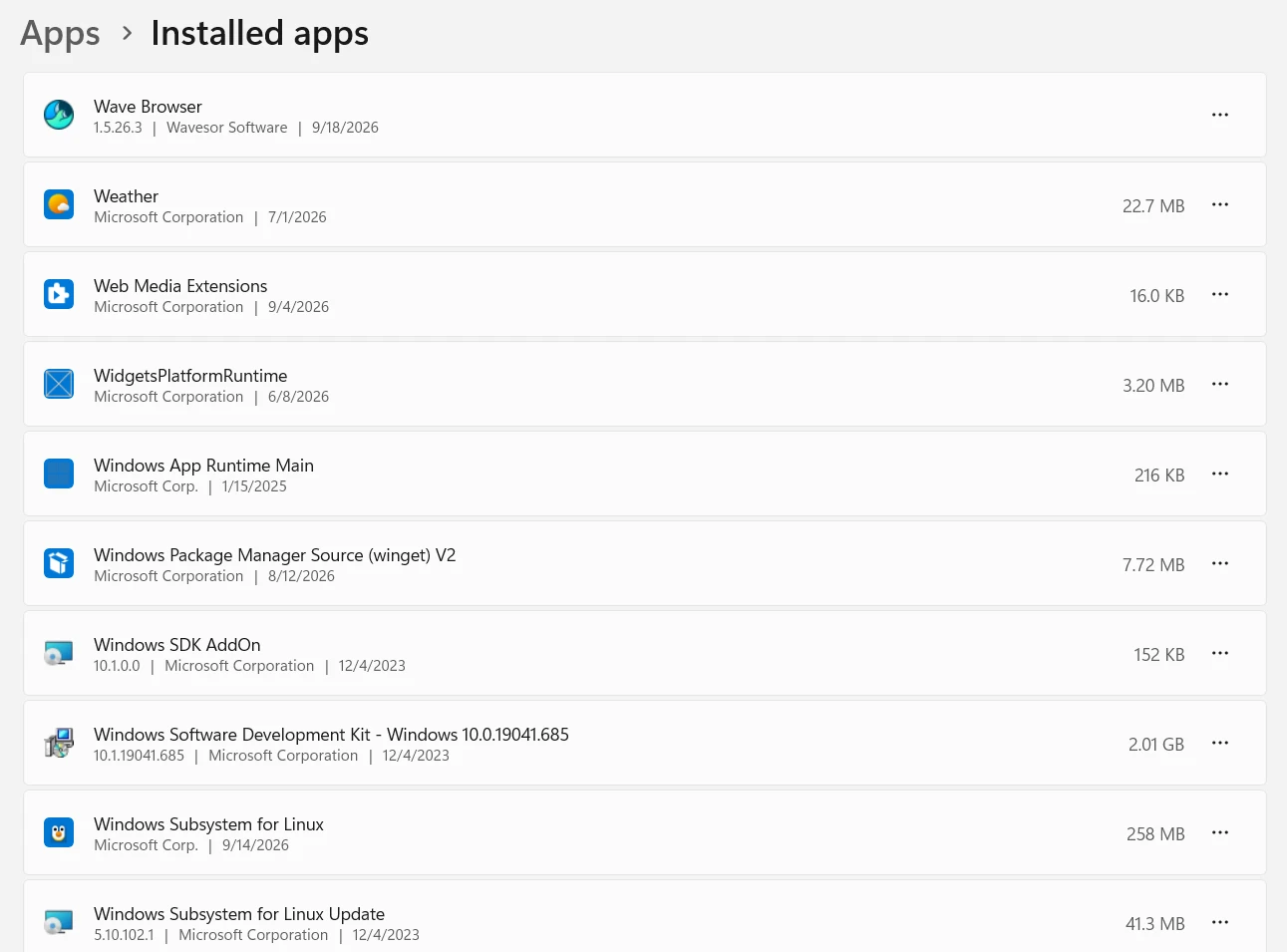Click the 1/15/2025 install date
The width and height of the screenshot is (1287, 952).
254,486
